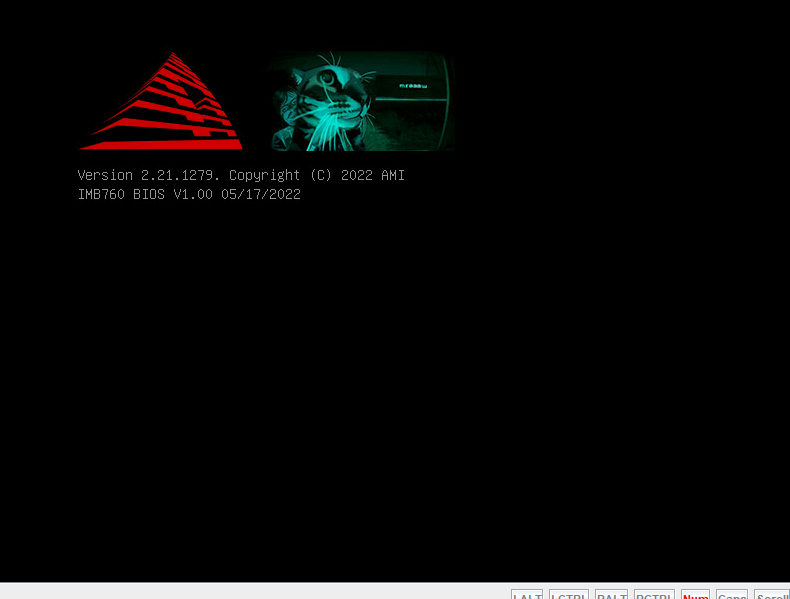Toggle the RCTRL key indicator
The image size is (790, 599).
[654, 594]
